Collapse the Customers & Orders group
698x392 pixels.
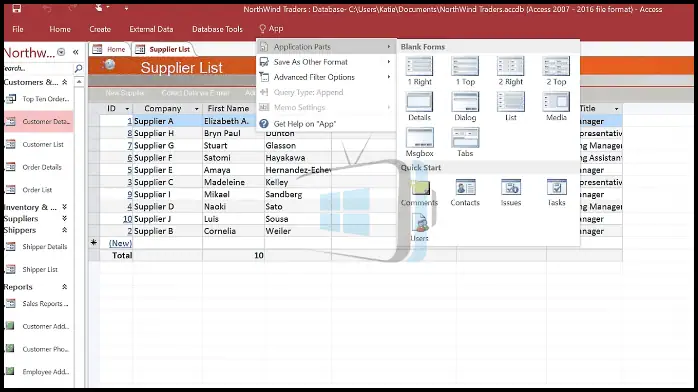click(x=65, y=82)
